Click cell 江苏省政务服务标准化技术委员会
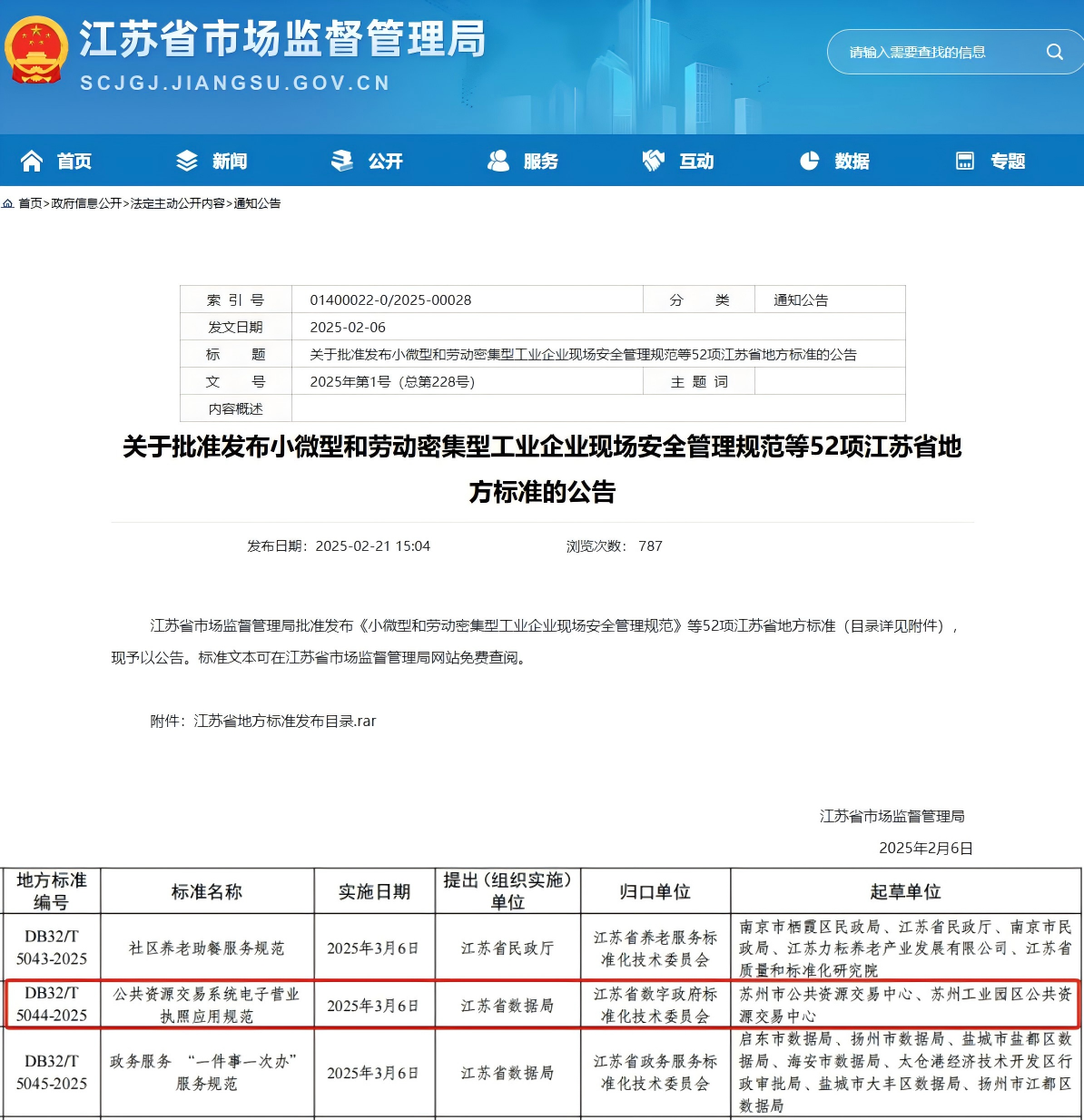The width and height of the screenshot is (1084, 1120). coord(655,1073)
